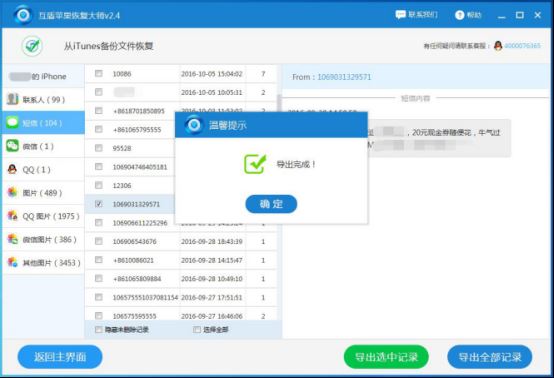
Task: Open customer service QQ number link
Action: [x=522, y=46]
